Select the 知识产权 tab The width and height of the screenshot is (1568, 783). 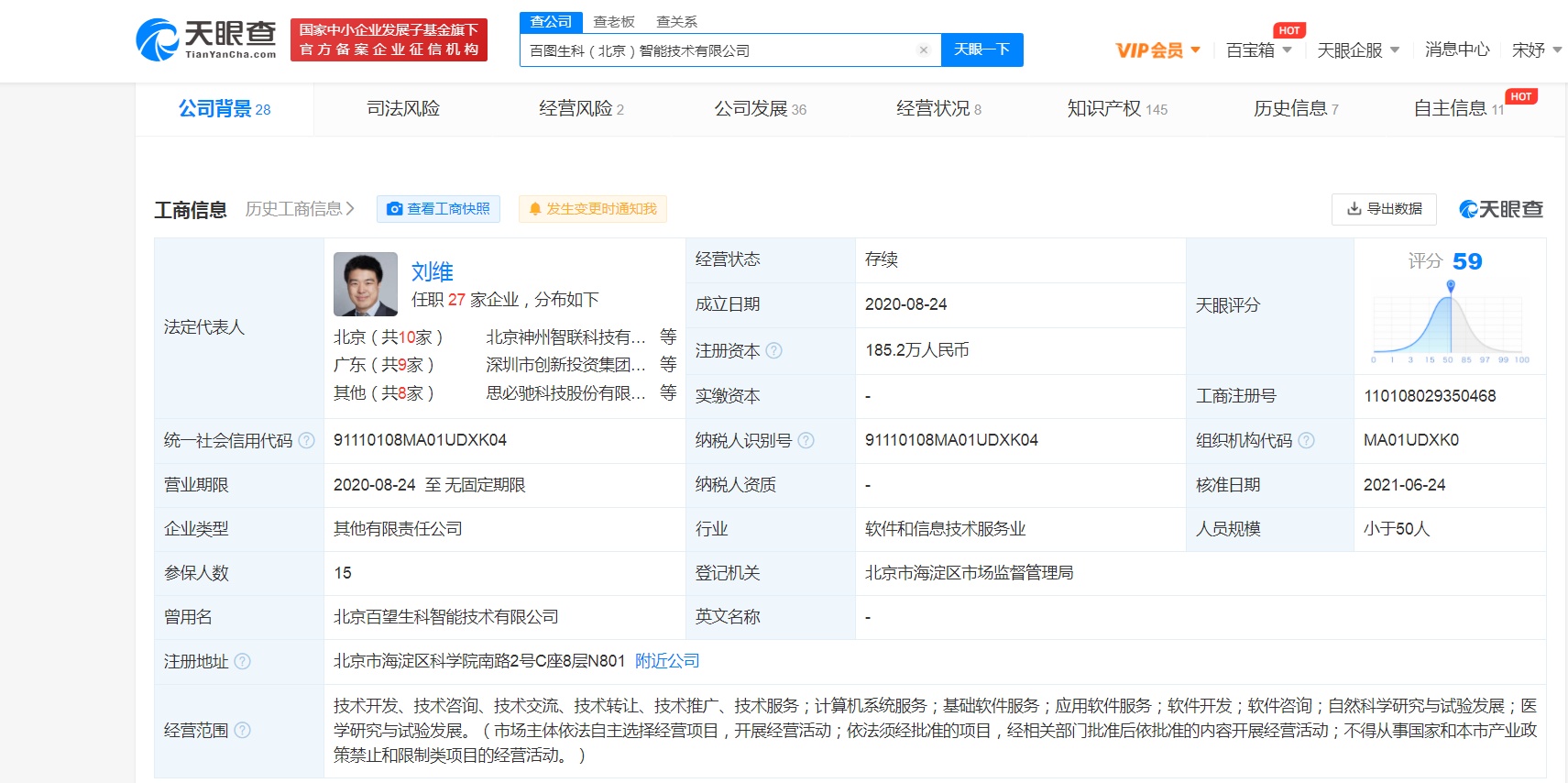1117,108
